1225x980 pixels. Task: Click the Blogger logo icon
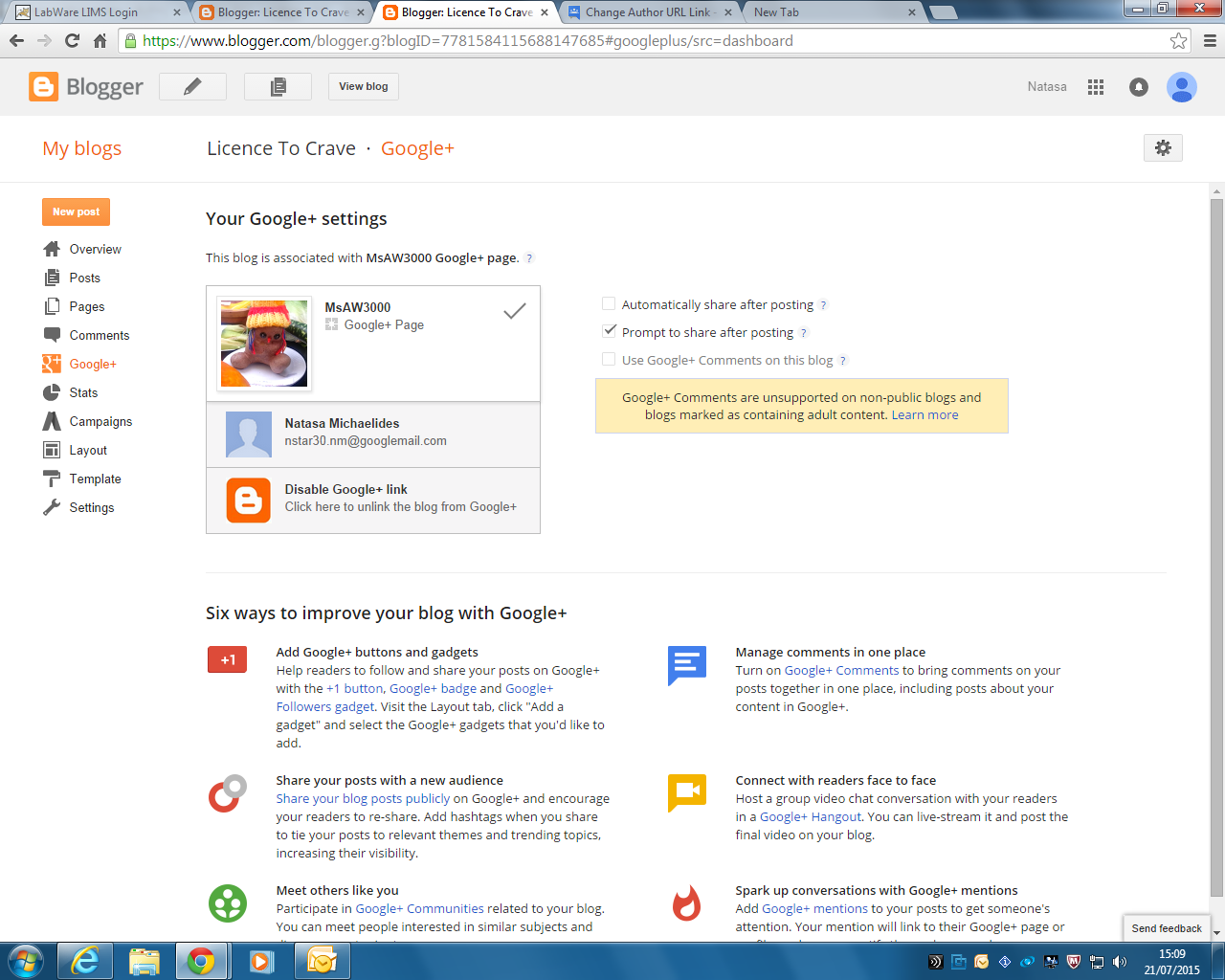tap(43, 86)
